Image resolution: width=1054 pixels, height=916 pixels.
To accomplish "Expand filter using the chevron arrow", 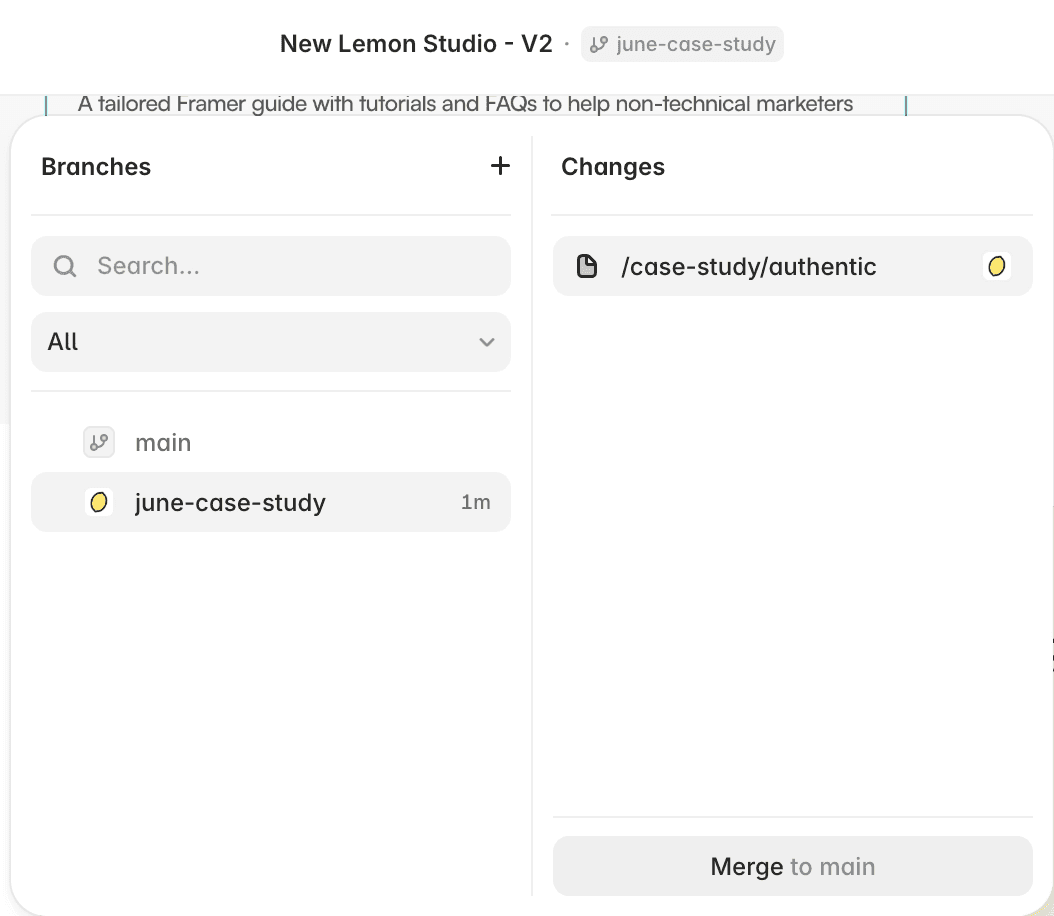I will [487, 342].
